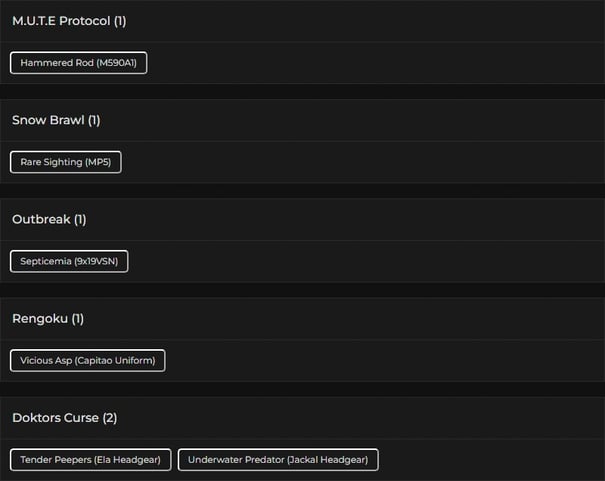Image resolution: width=605 pixels, height=481 pixels.
Task: Open the Septicemia (9x19VSN) item
Action: (69, 261)
